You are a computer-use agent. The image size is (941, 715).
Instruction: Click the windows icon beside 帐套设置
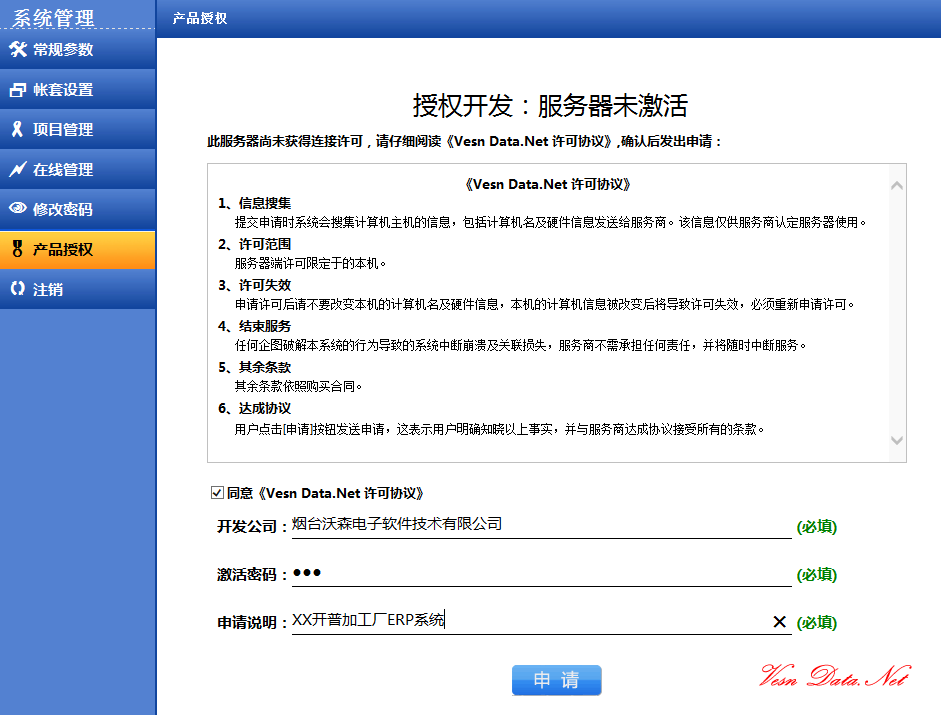[x=18, y=90]
